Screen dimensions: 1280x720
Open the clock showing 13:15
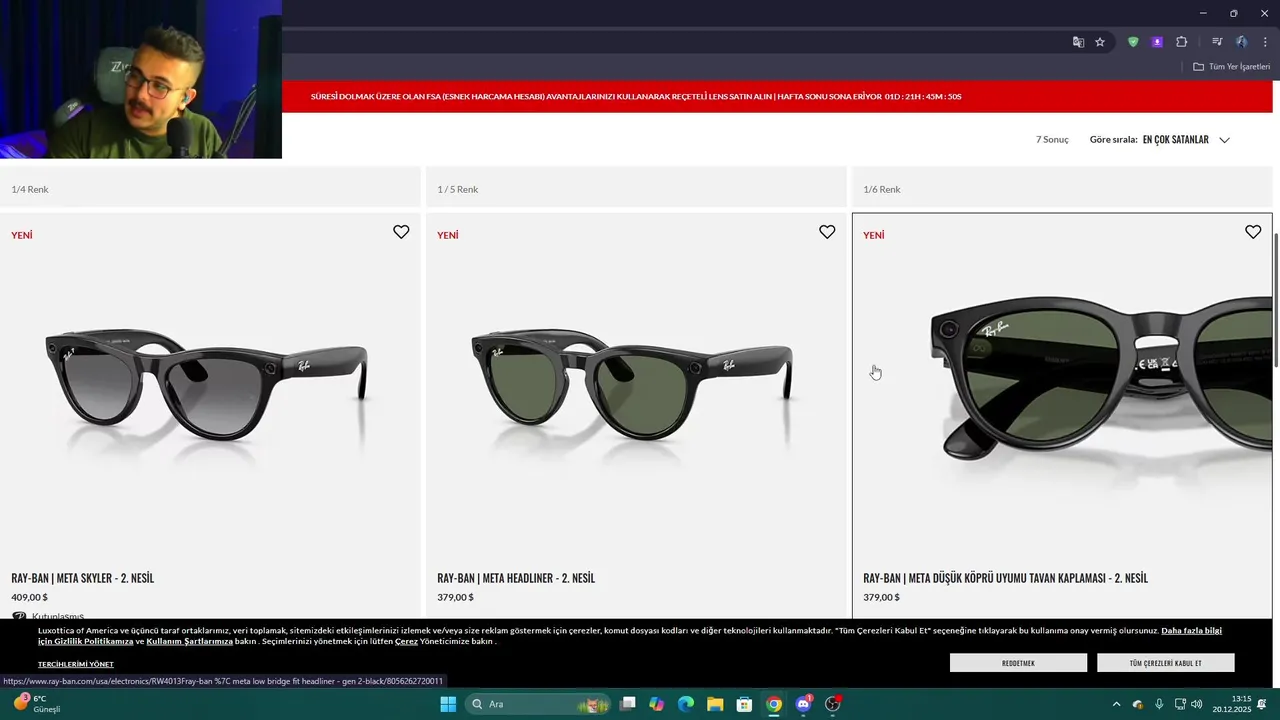tap(1232, 704)
